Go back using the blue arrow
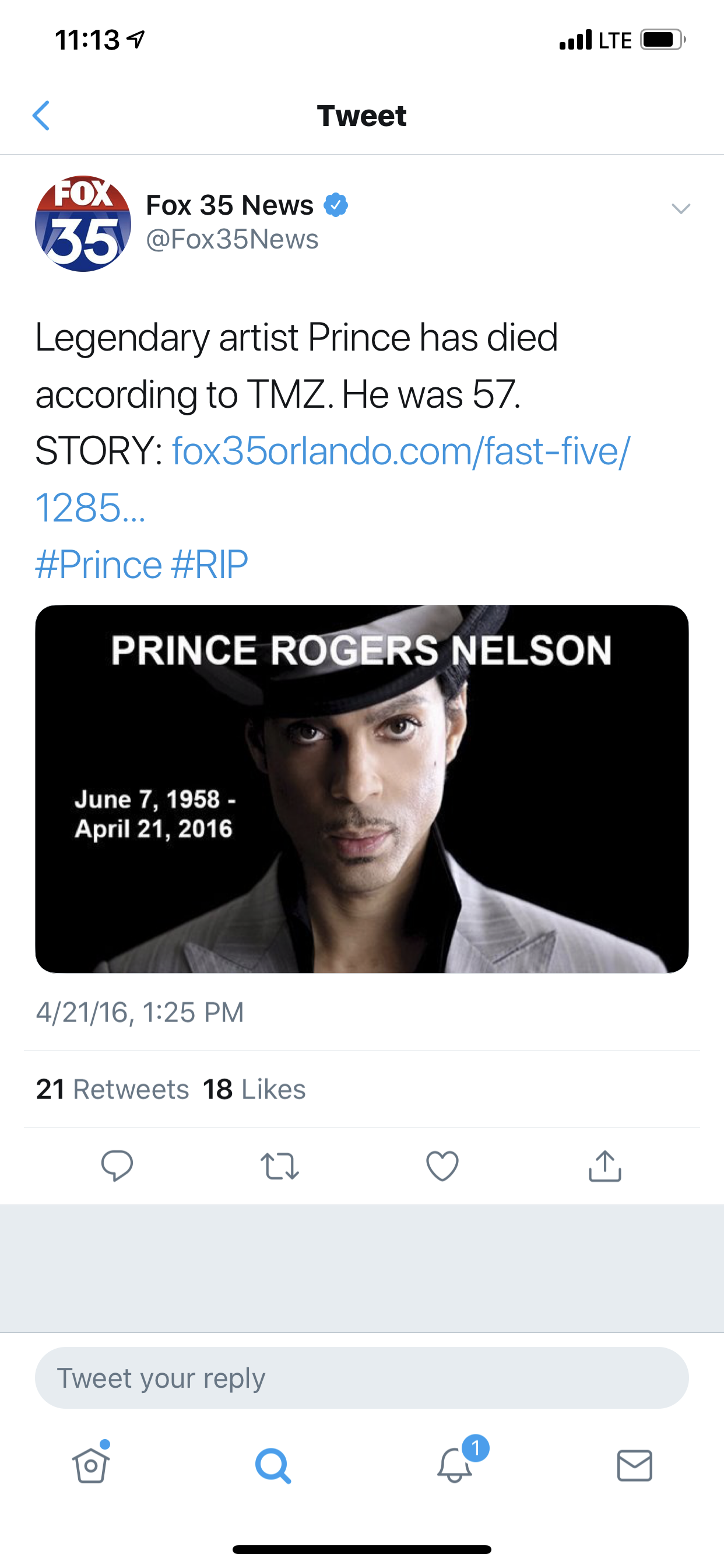Image resolution: width=724 pixels, height=1568 pixels. 41,116
